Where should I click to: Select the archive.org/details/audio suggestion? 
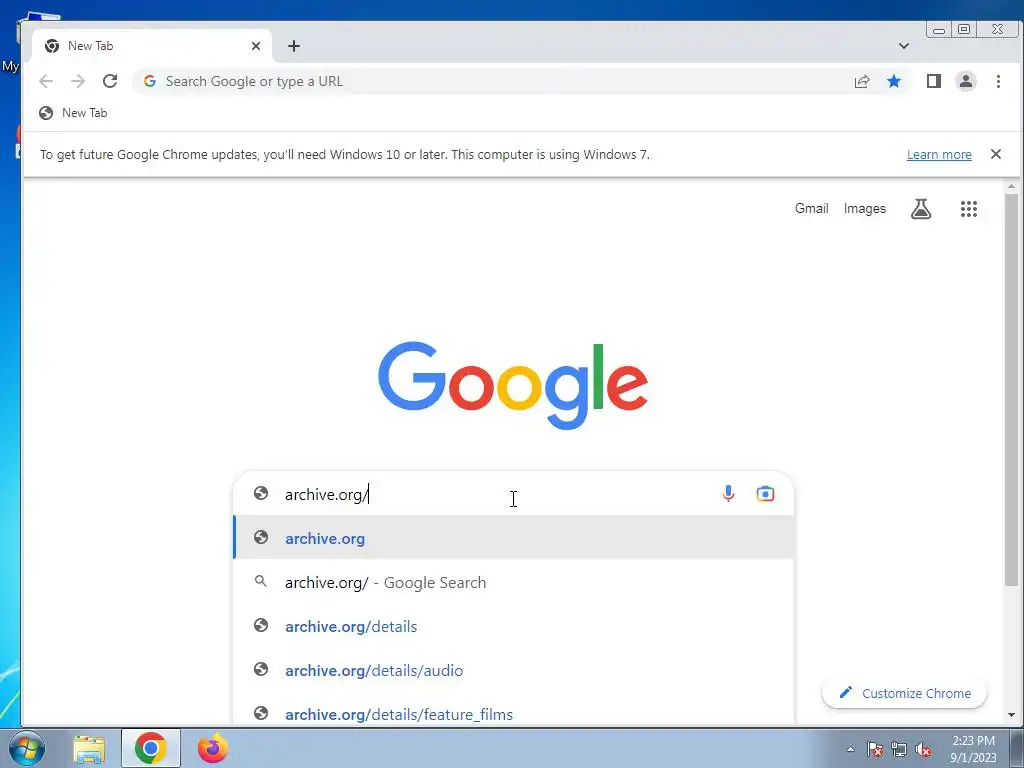coord(514,670)
